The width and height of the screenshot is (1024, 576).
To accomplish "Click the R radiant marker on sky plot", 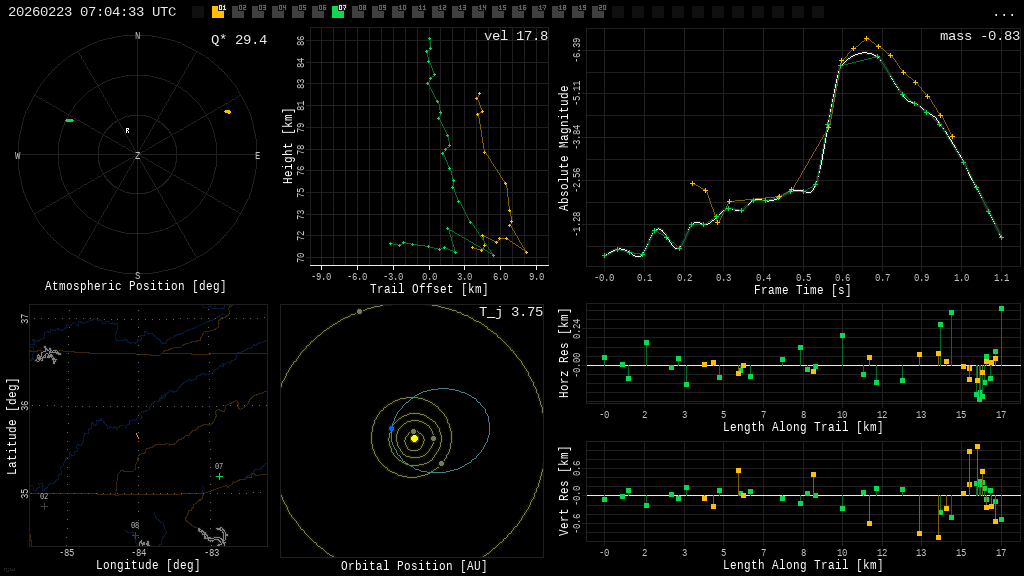I will pos(127,131).
